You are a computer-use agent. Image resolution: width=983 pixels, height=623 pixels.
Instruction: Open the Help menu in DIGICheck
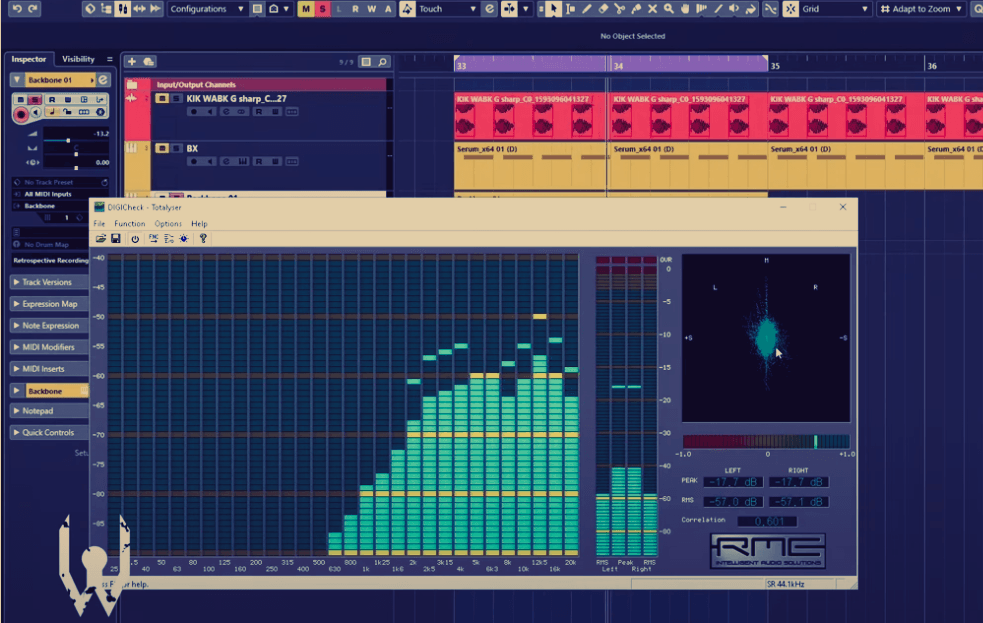pos(199,224)
